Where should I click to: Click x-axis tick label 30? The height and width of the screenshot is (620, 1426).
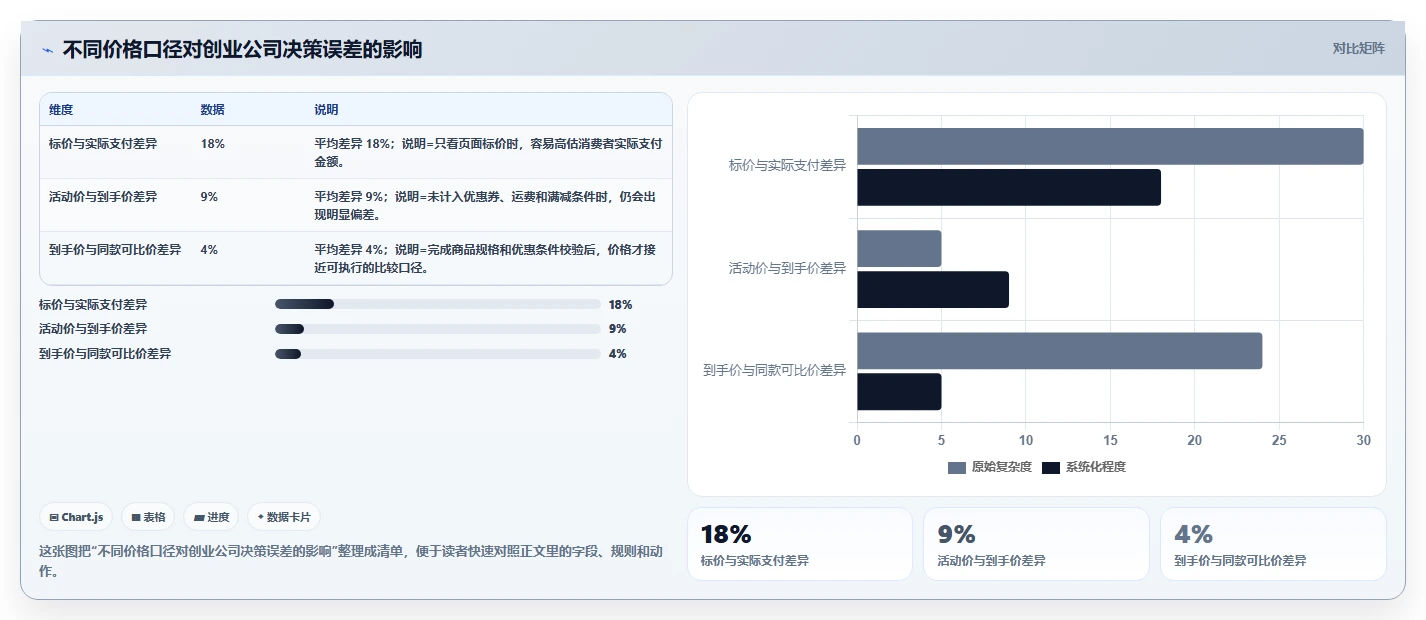point(1363,440)
